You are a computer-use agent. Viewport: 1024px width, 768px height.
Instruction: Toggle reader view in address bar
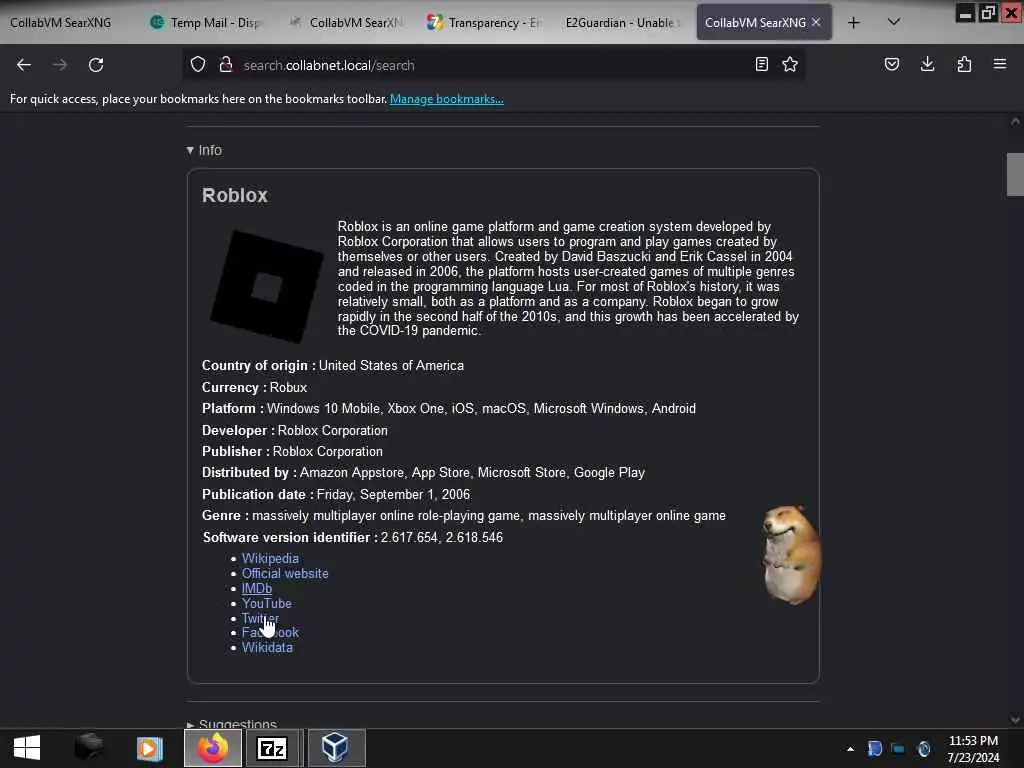(x=761, y=64)
